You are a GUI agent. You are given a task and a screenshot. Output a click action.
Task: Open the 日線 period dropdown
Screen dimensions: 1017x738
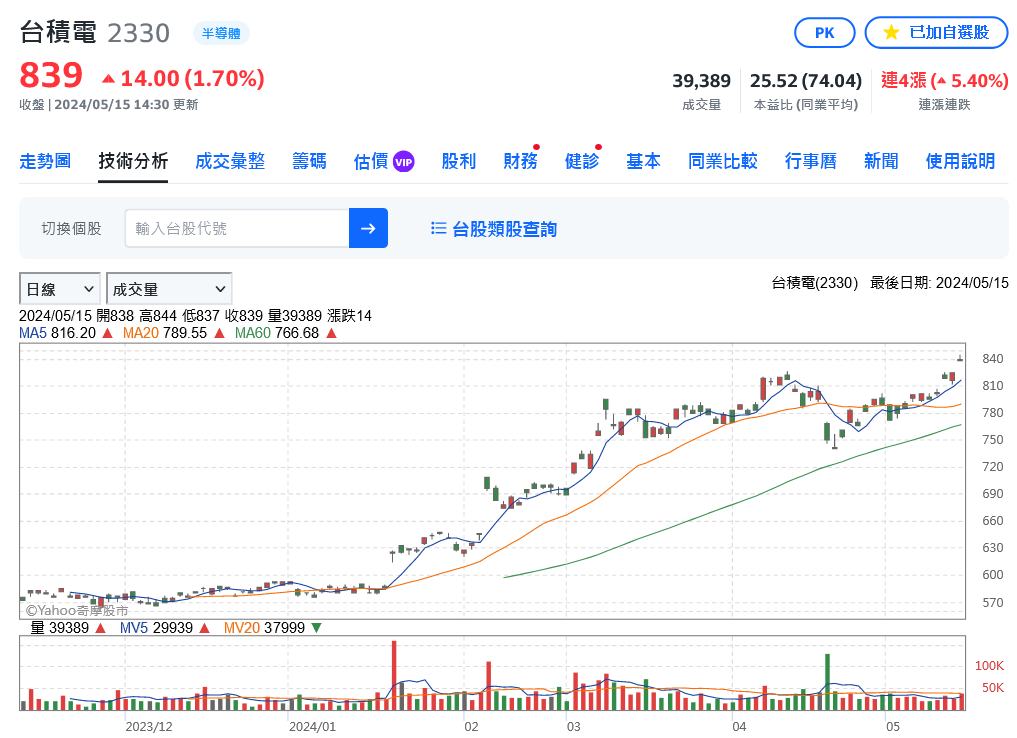[x=60, y=289]
